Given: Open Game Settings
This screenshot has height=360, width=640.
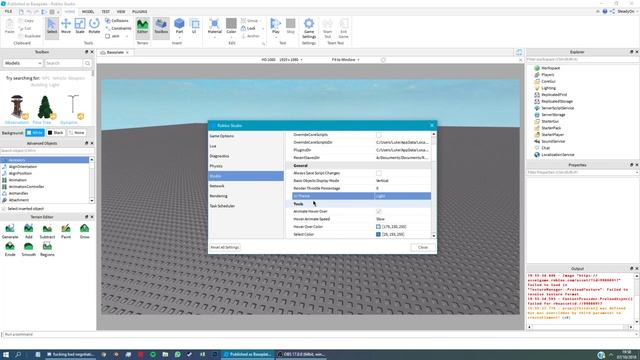Looking at the screenshot, I should 309,28.
